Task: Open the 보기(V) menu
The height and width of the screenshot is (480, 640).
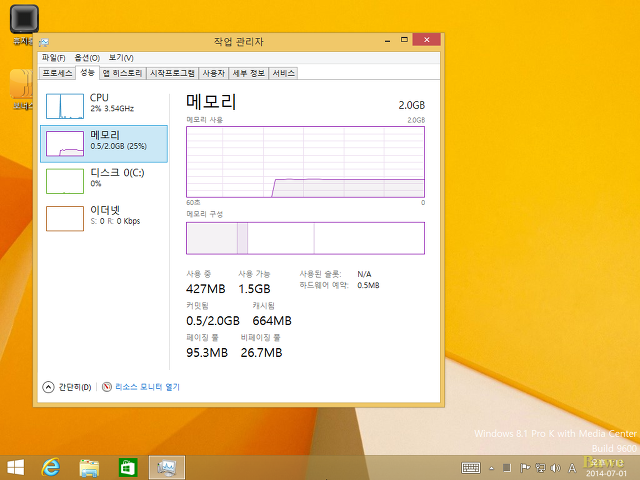Action: tap(121, 58)
